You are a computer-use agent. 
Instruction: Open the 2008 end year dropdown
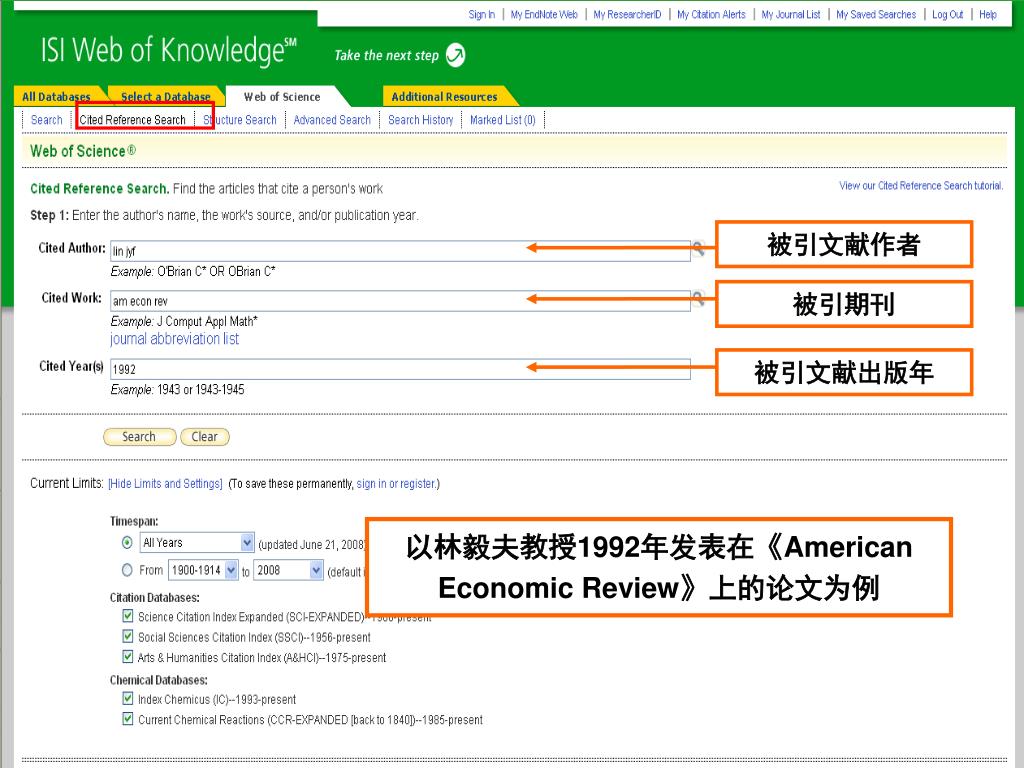[288, 570]
